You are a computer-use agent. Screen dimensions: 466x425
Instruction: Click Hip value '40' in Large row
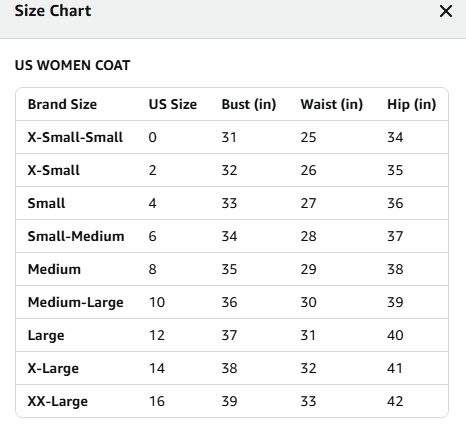pos(395,335)
